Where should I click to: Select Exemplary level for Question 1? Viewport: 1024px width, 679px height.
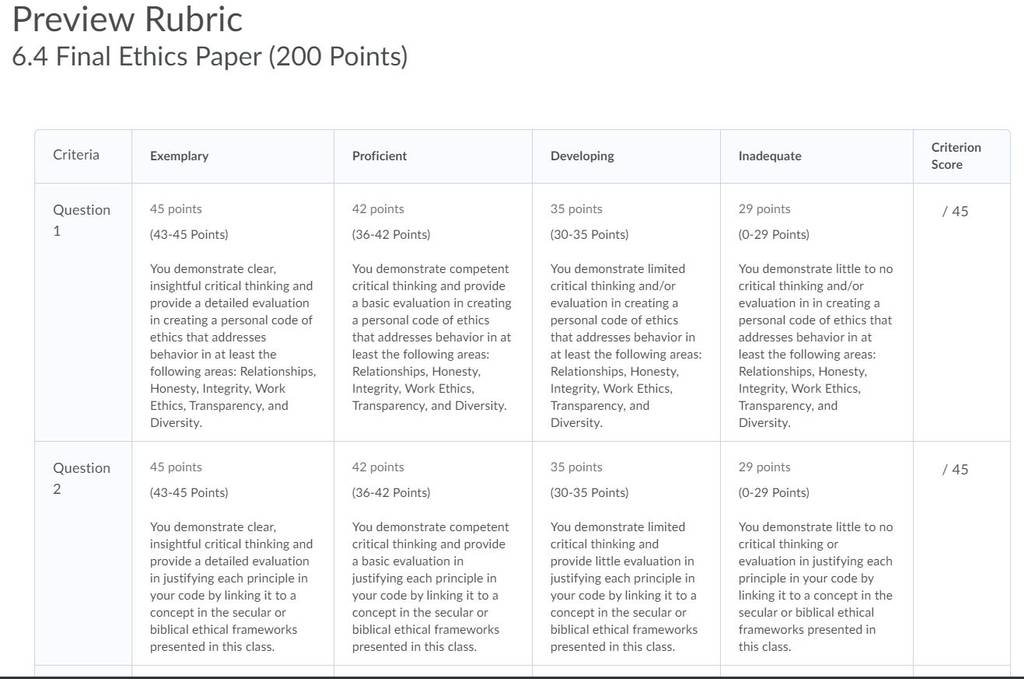pos(232,312)
